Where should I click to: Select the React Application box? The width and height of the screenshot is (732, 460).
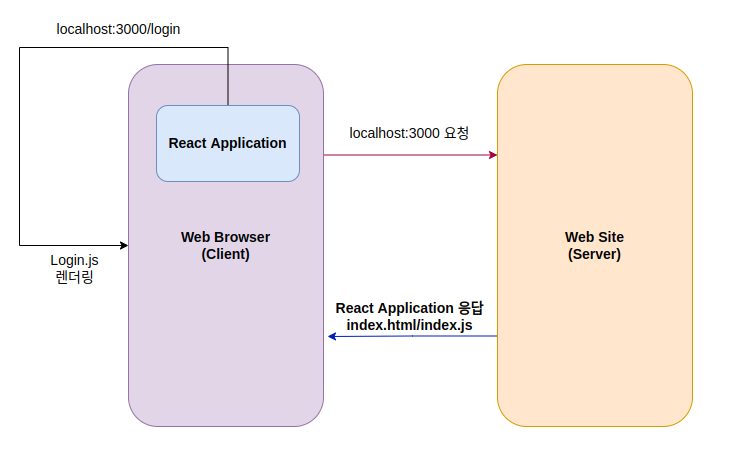(228, 143)
